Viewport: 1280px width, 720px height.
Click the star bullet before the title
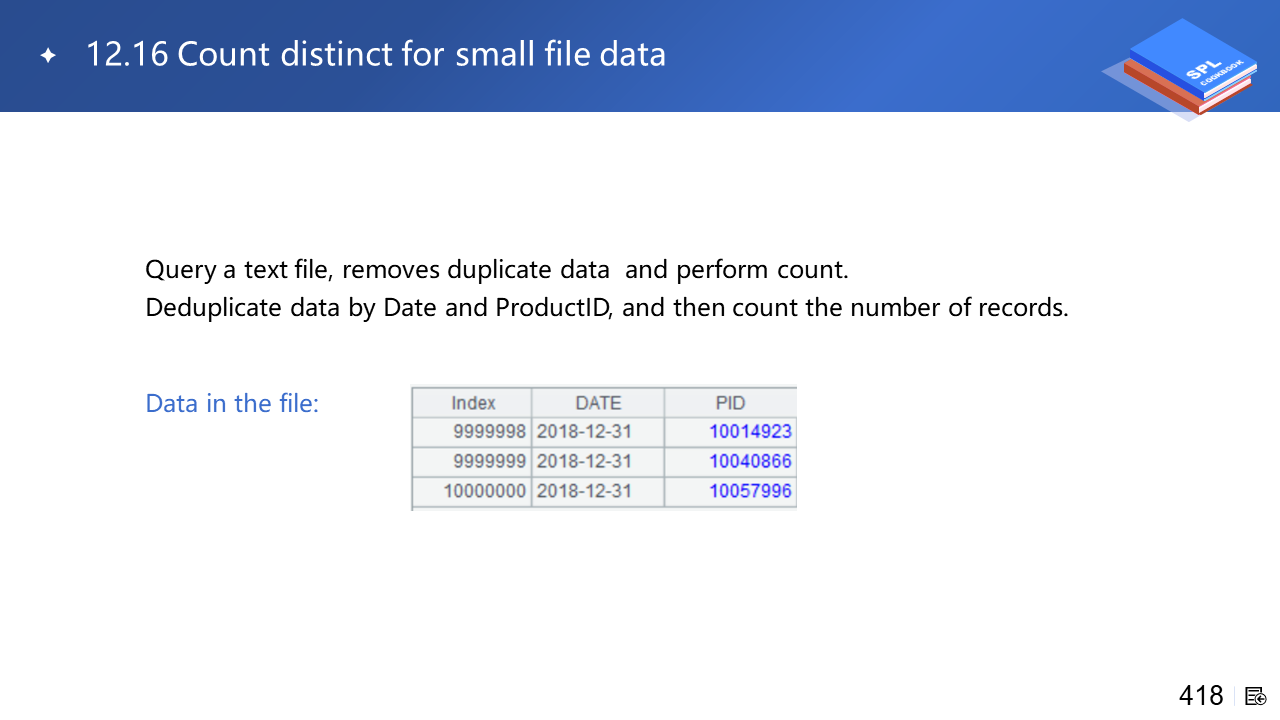(x=48, y=55)
